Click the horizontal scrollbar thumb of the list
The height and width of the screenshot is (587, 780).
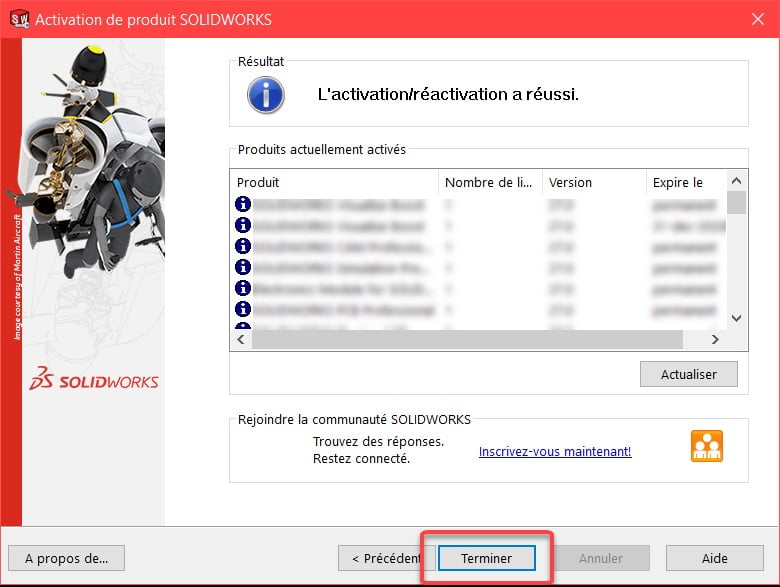[467, 339]
